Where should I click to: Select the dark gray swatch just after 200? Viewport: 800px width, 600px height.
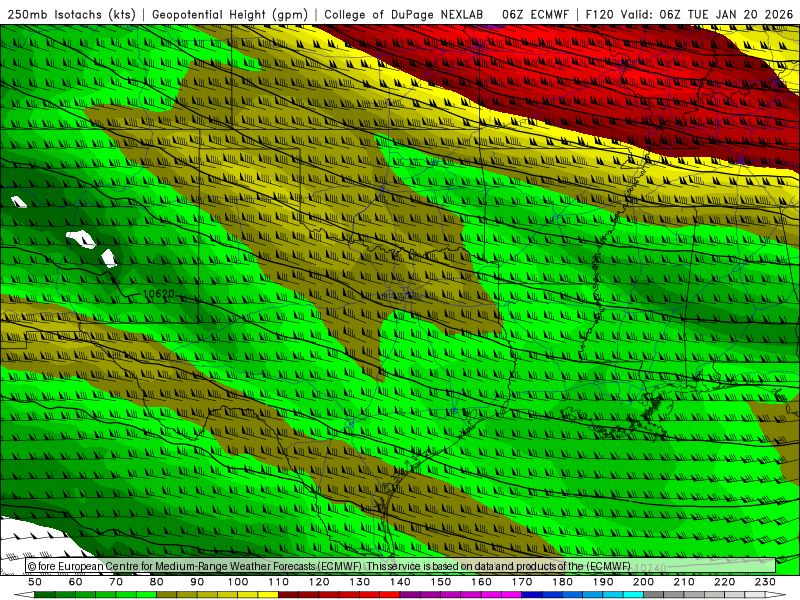tap(654, 595)
